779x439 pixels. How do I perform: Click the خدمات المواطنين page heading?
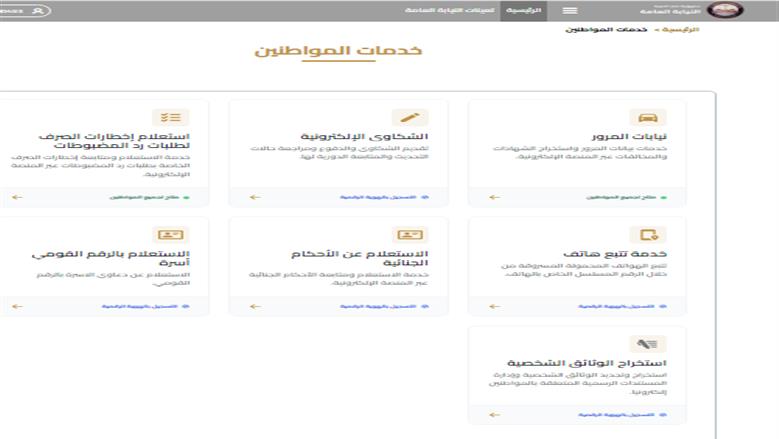pyautogui.click(x=338, y=51)
